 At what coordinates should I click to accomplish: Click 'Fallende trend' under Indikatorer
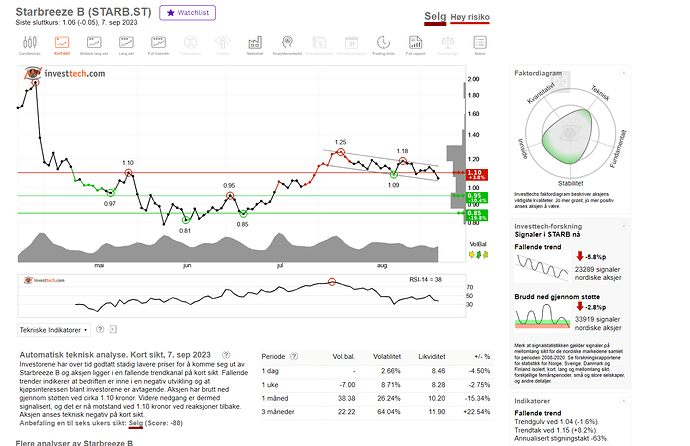538,413
